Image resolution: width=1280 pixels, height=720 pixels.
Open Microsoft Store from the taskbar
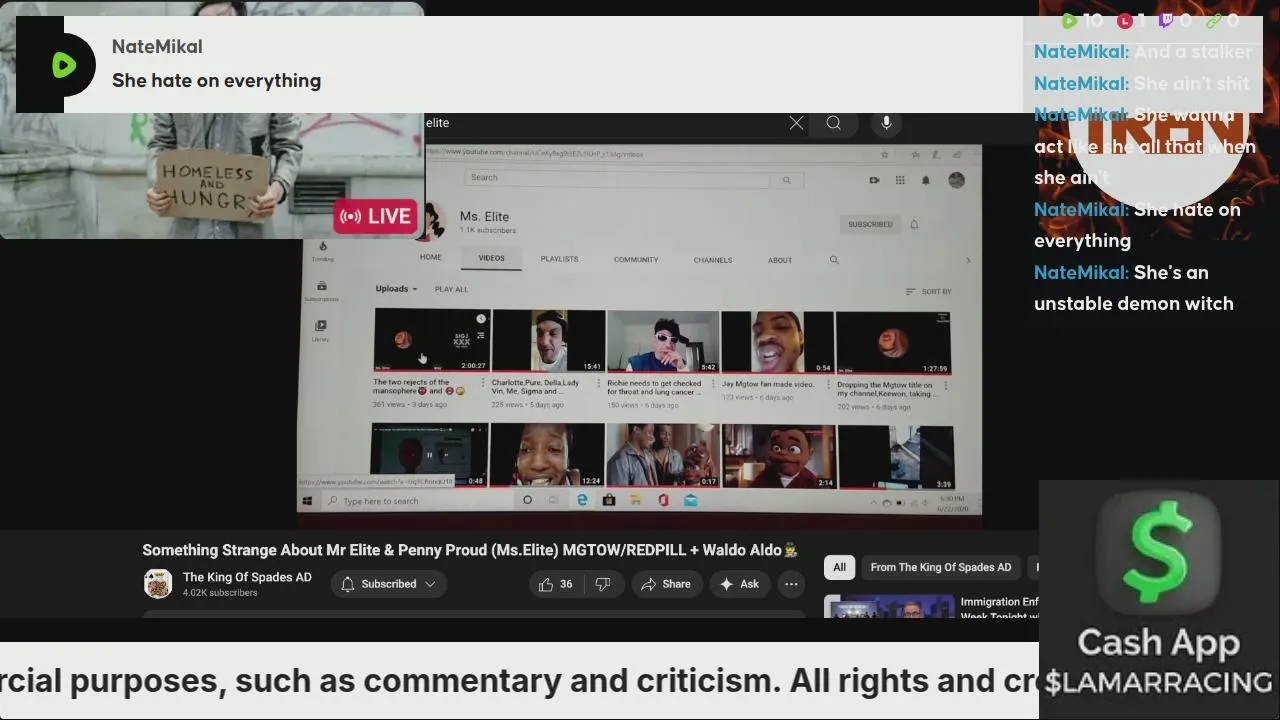click(x=608, y=500)
